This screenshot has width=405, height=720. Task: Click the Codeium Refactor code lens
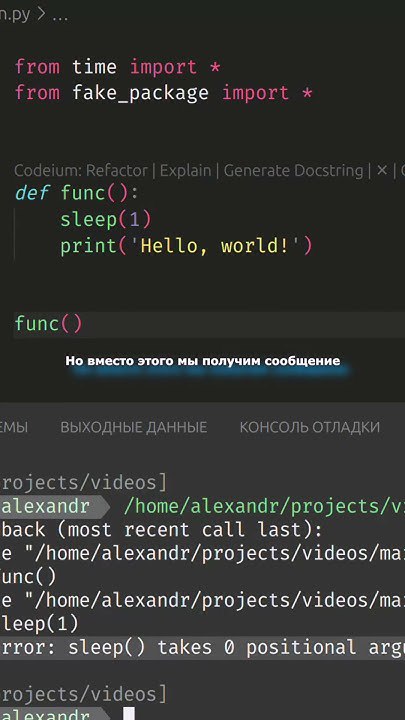[117, 170]
